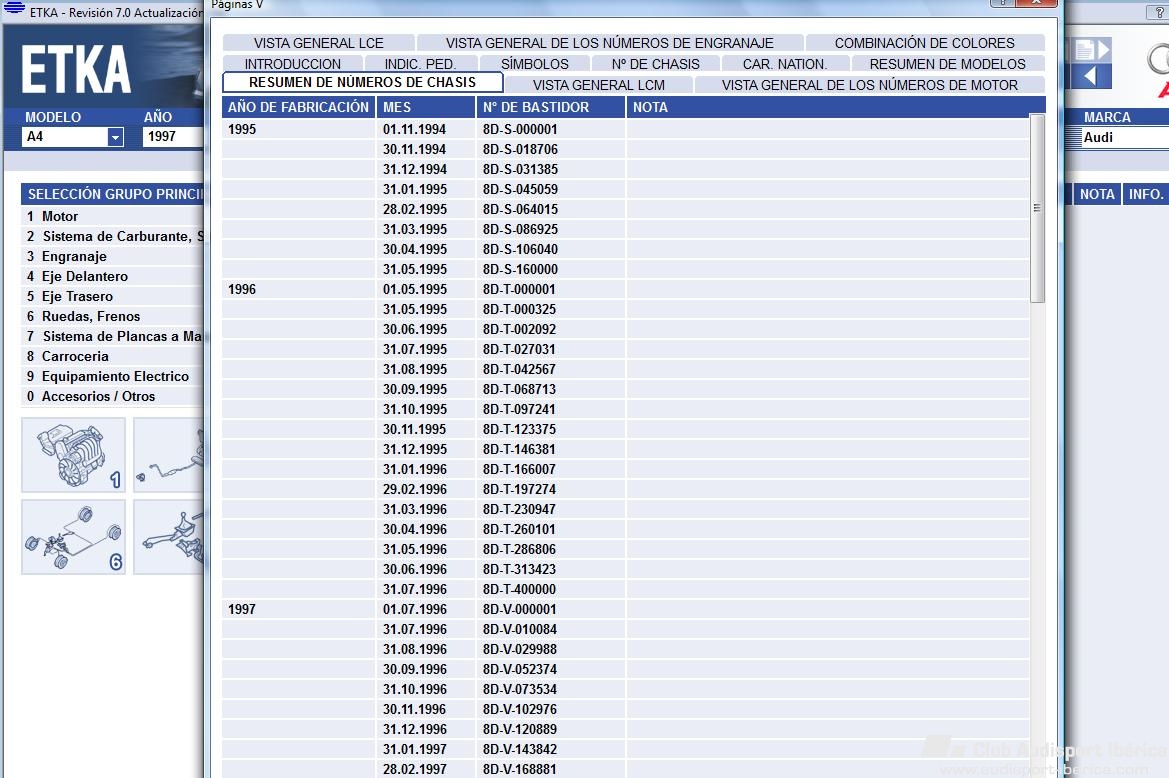1169x778 pixels.
Task: Click year 1997 in AÑO DE FABRICACIÓN column
Action: [x=242, y=610]
